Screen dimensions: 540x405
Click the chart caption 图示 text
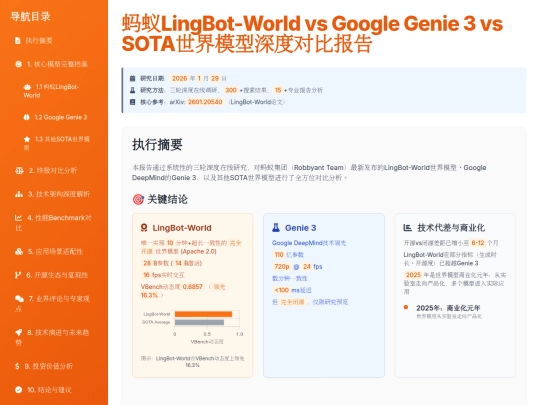[x=193, y=362]
